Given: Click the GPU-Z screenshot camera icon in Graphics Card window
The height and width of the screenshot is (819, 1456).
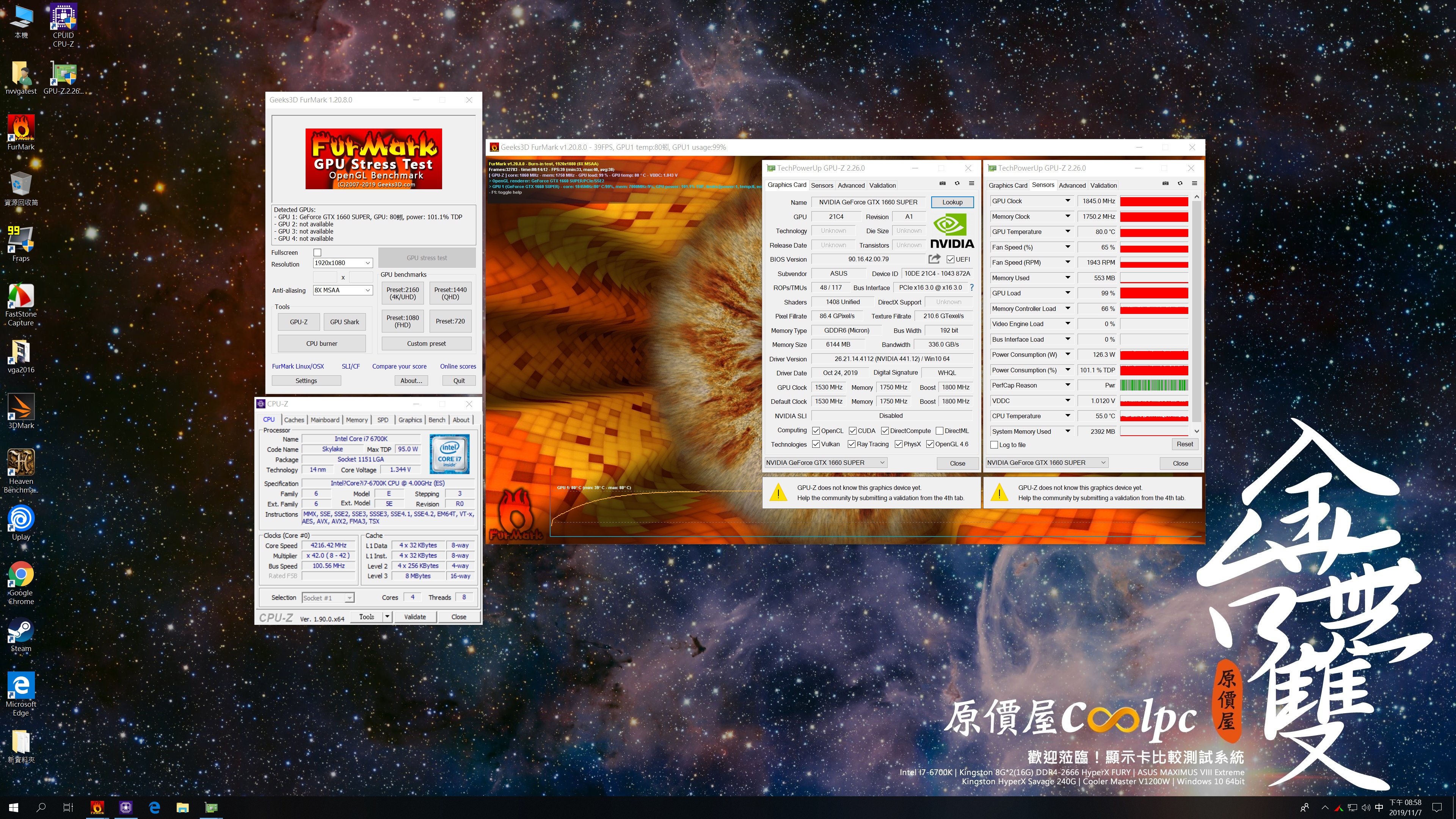Looking at the screenshot, I should [x=942, y=183].
